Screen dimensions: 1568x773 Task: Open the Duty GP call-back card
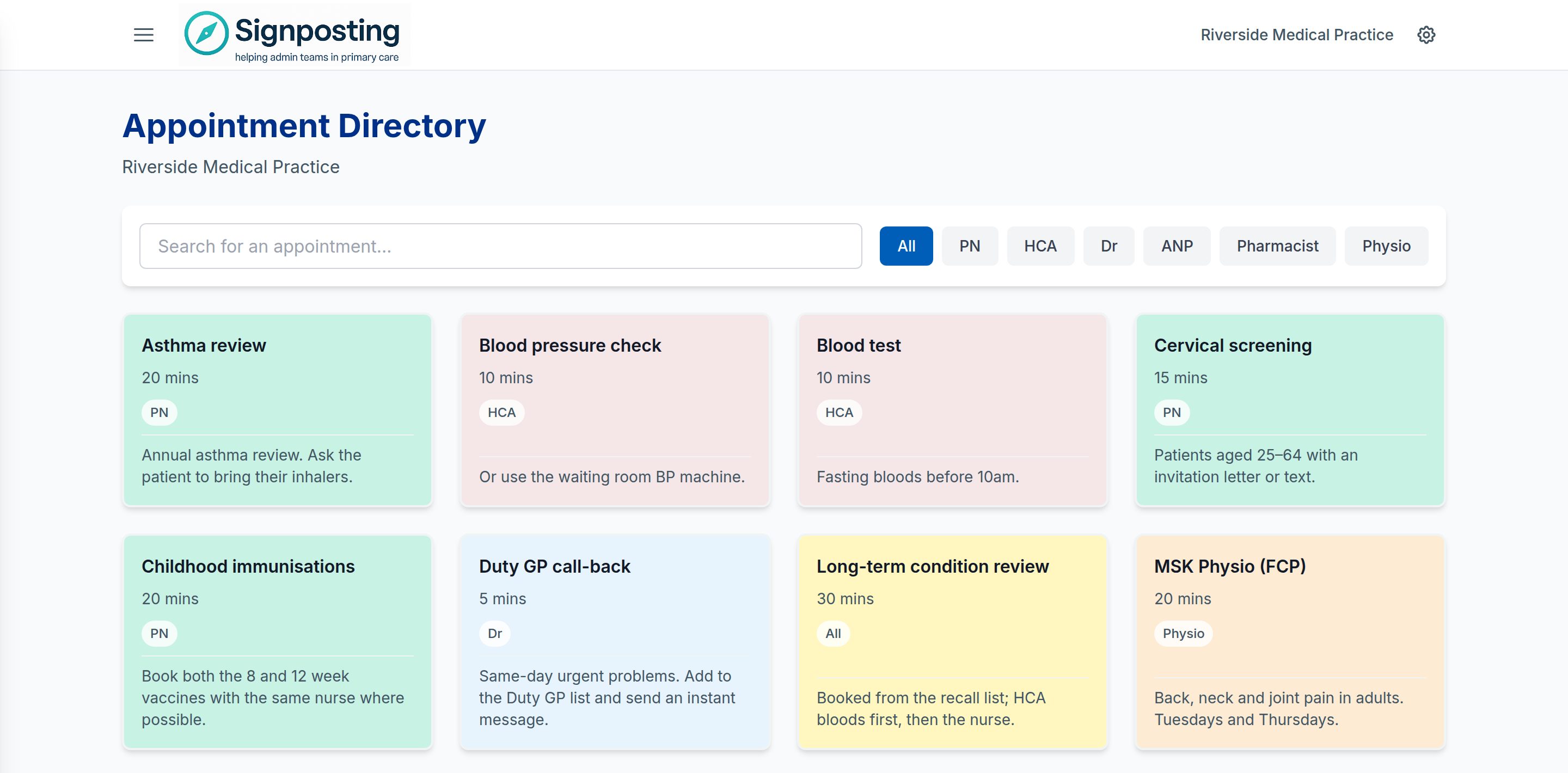pyautogui.click(x=615, y=641)
